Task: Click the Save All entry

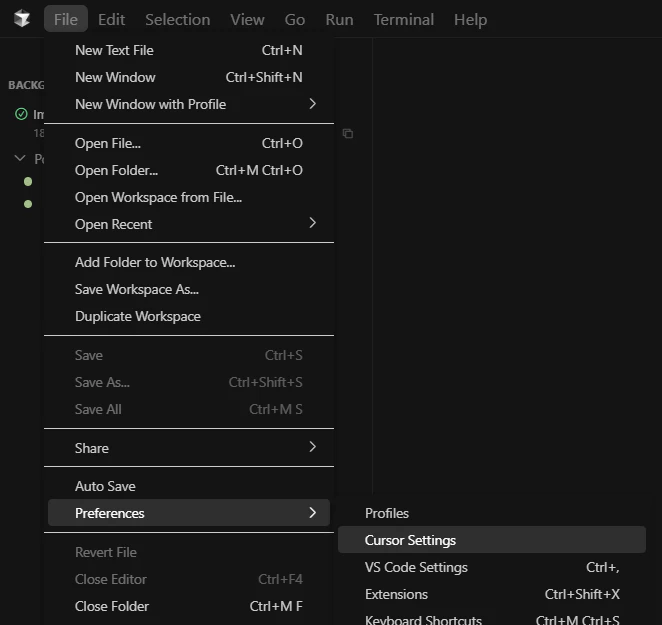Action: coord(189,409)
